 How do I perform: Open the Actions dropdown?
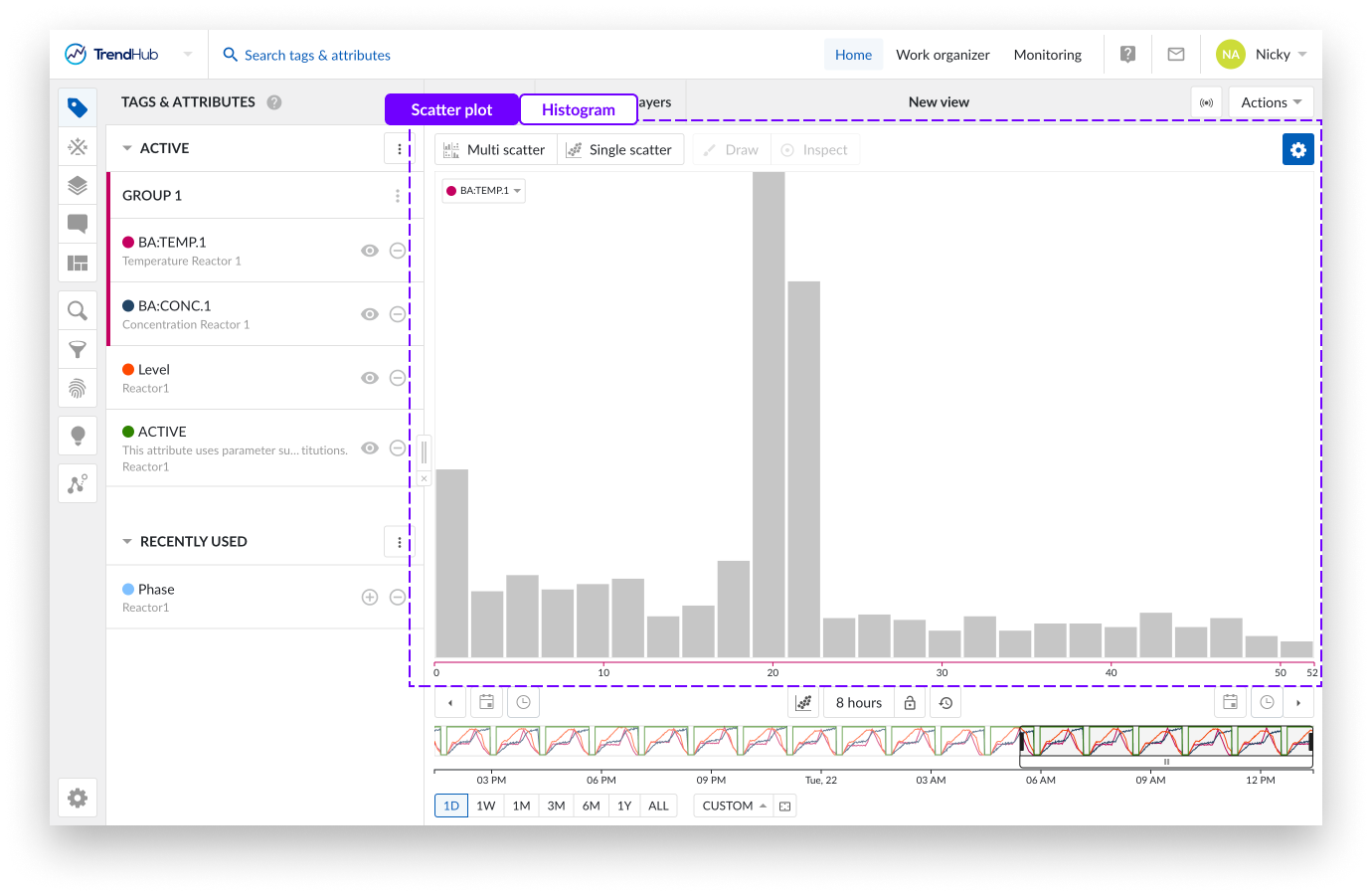[x=1271, y=102]
